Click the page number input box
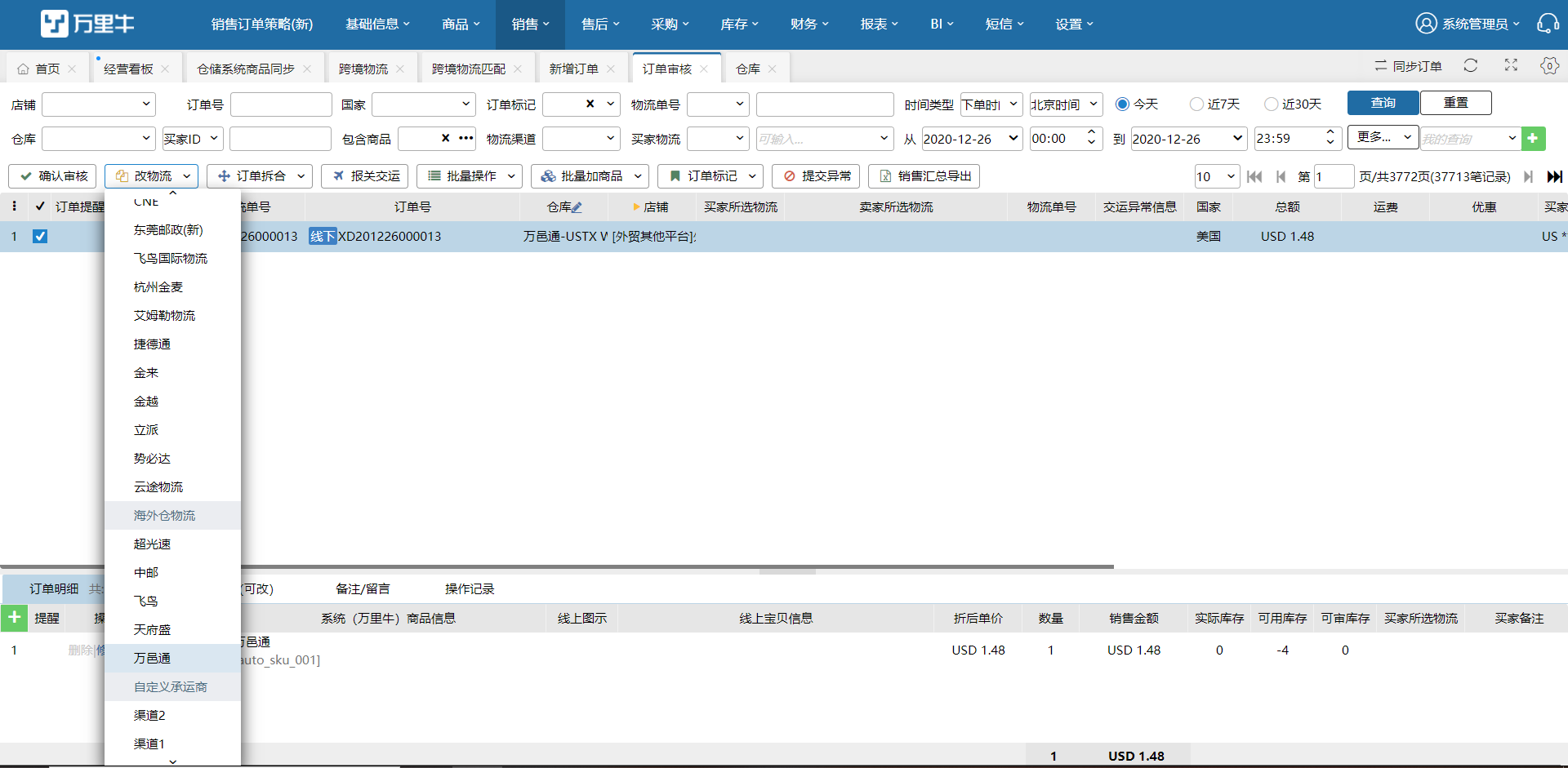Image resolution: width=1568 pixels, height=768 pixels. [1334, 176]
